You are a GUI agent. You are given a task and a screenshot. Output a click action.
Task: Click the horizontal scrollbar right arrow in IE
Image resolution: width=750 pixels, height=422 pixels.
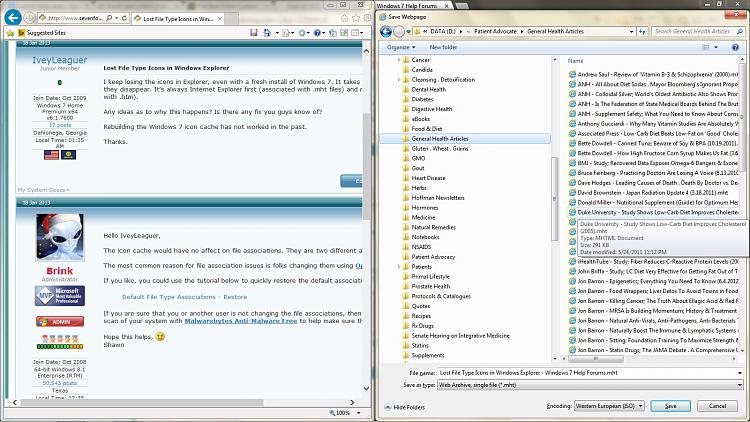pyautogui.click(x=353, y=402)
